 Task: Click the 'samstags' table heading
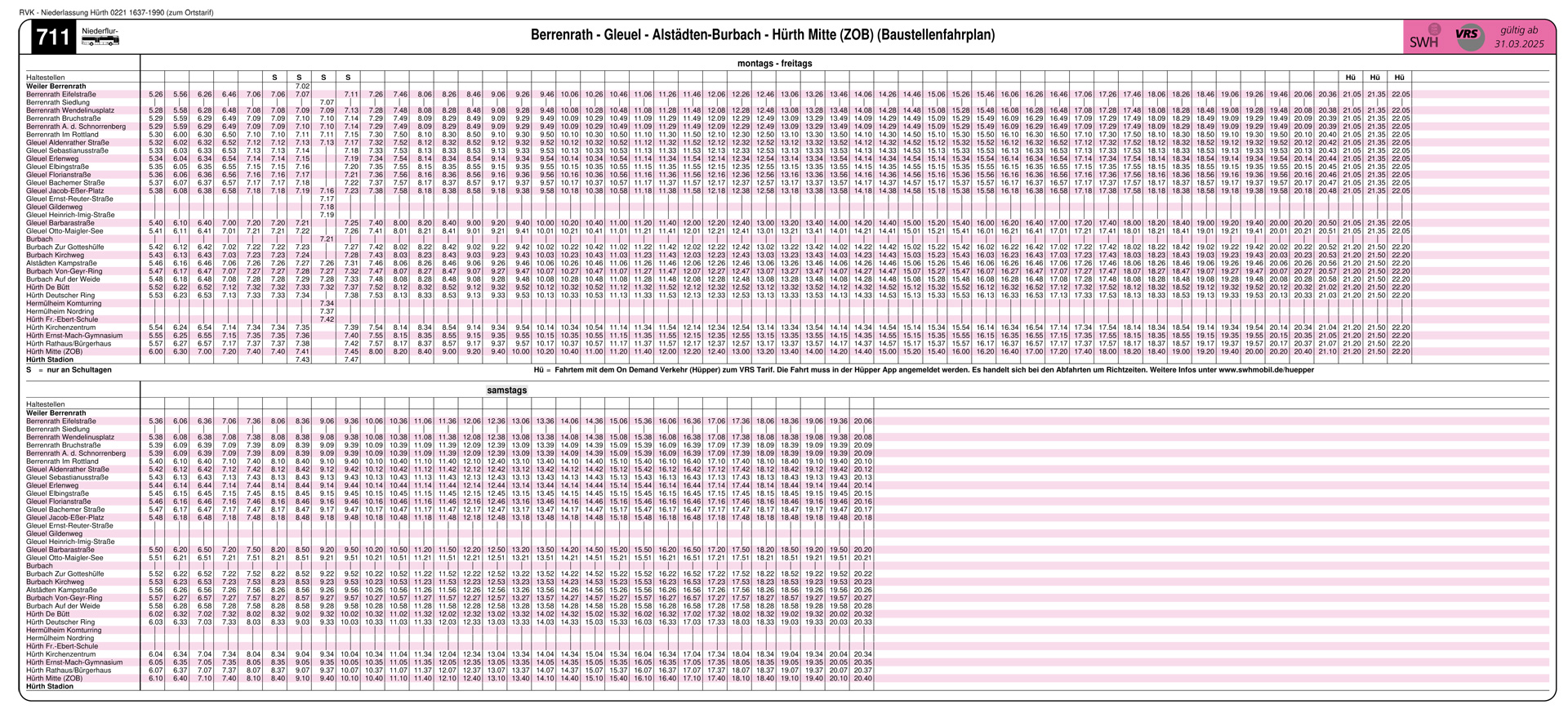click(506, 390)
